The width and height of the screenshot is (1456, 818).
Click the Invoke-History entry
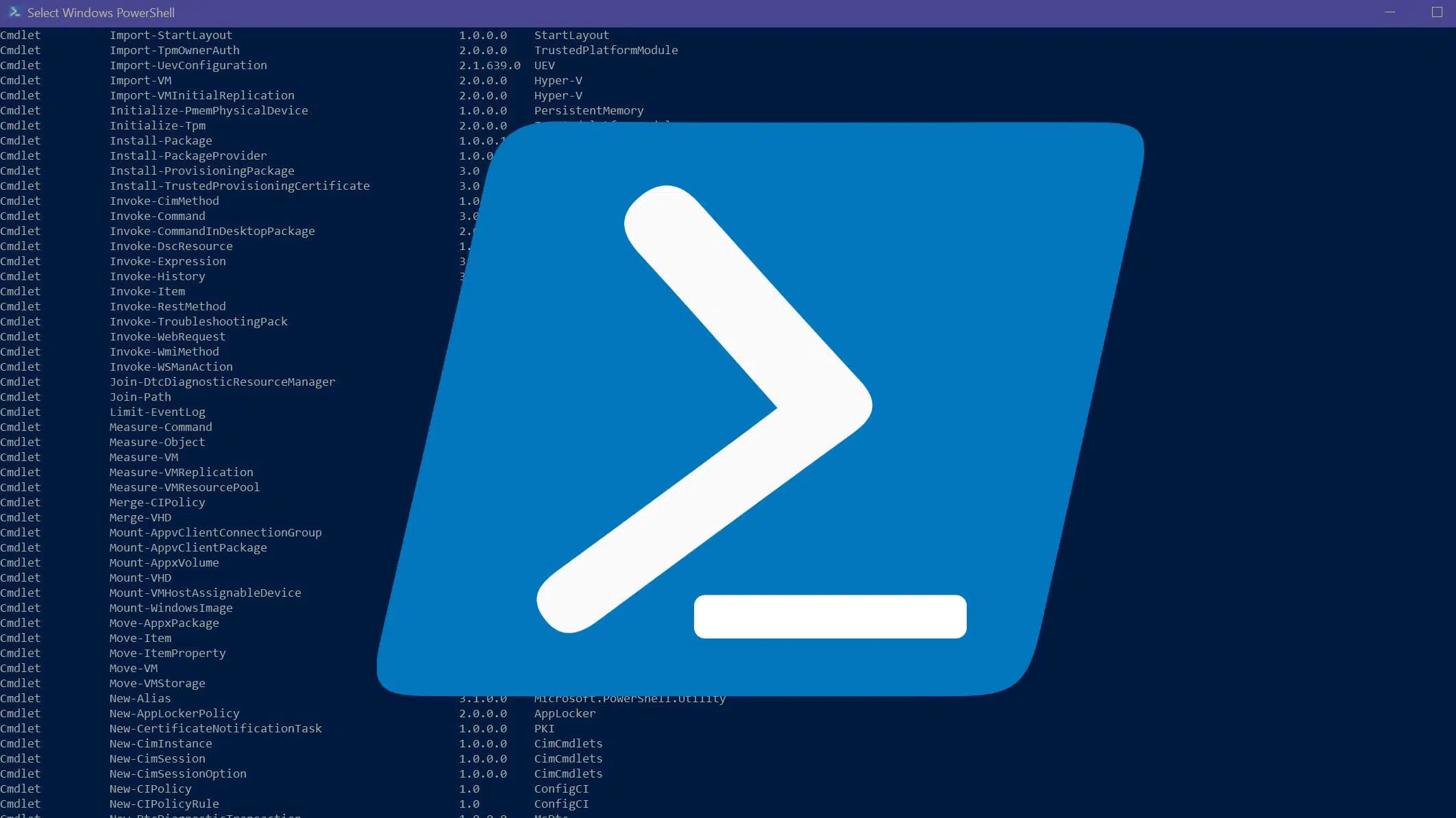158,277
